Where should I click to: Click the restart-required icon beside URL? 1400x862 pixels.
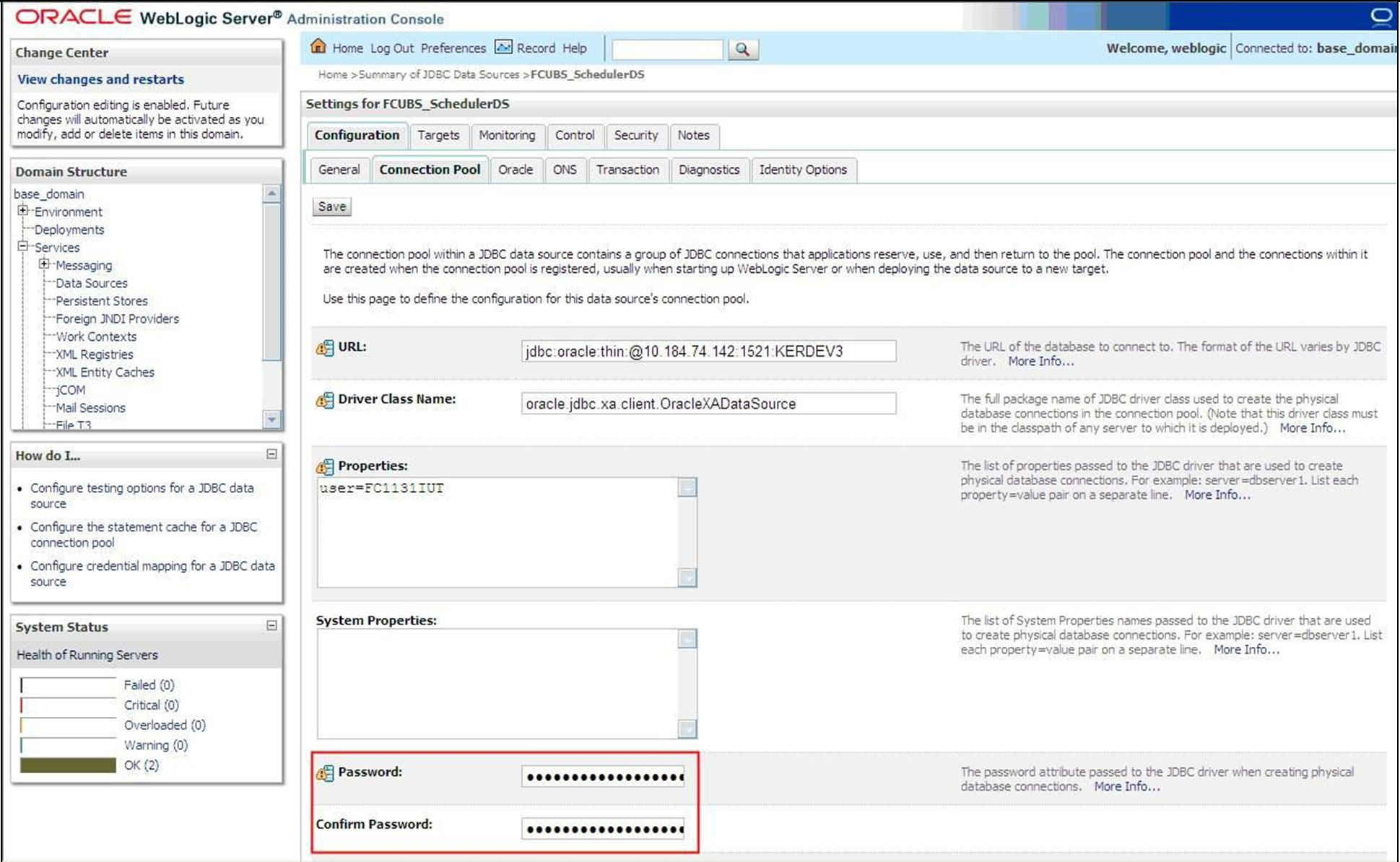click(x=325, y=348)
